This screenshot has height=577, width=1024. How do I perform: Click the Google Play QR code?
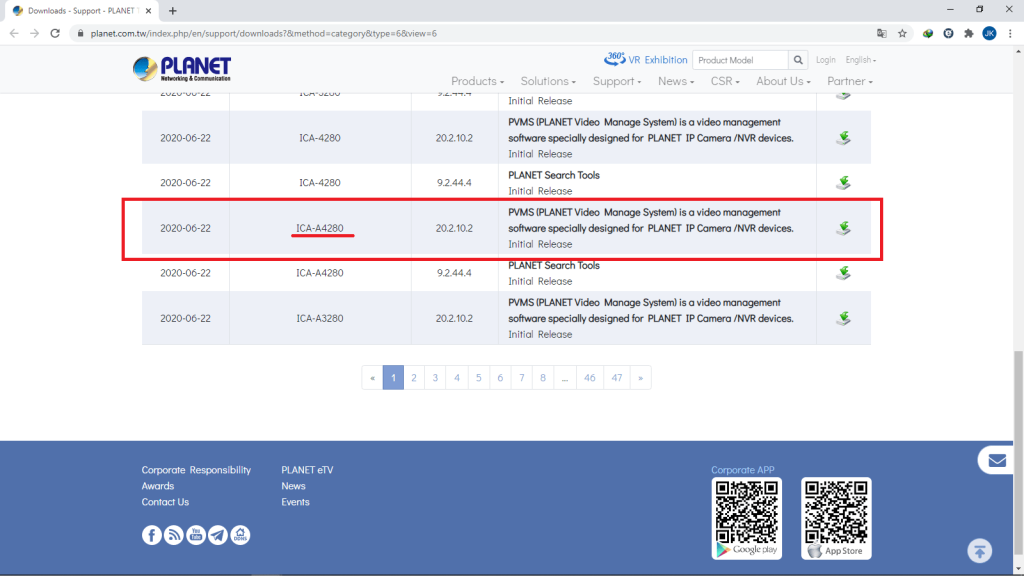(746, 518)
